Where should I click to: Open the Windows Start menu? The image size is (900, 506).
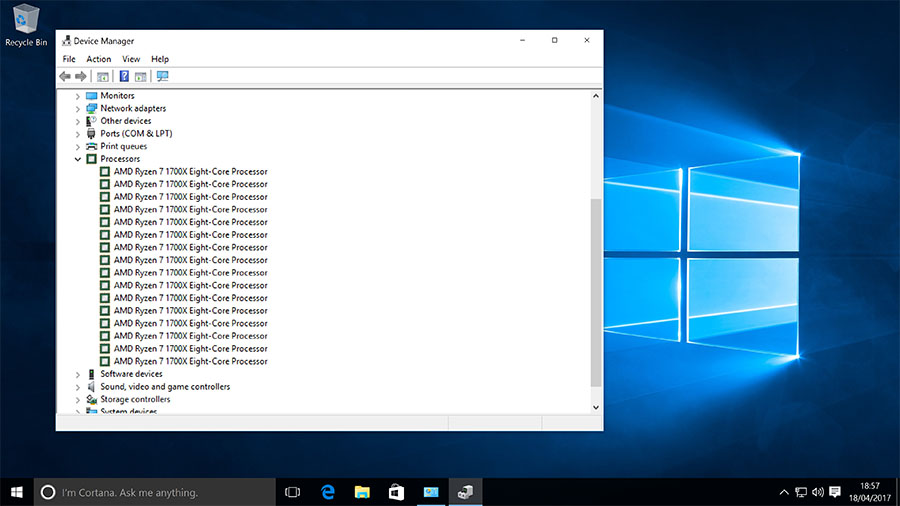[x=17, y=492]
